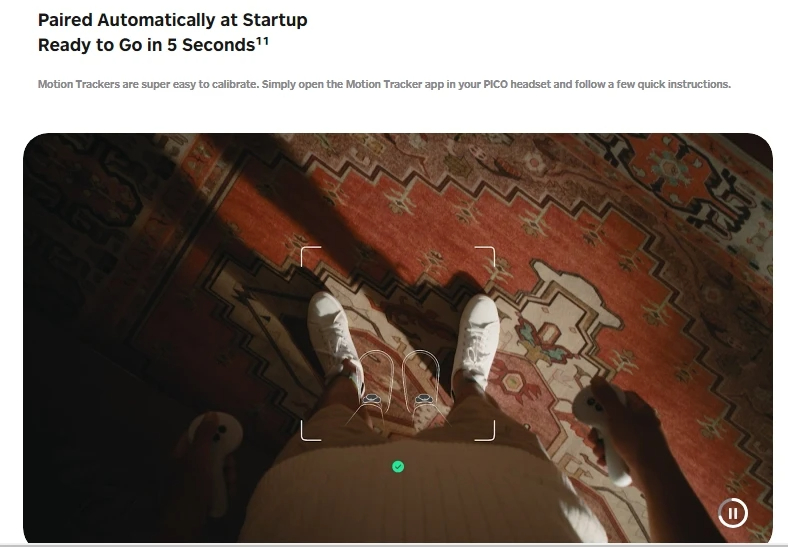Open footnote 11 superscript reference
The height and width of the screenshot is (547, 788).
262,41
